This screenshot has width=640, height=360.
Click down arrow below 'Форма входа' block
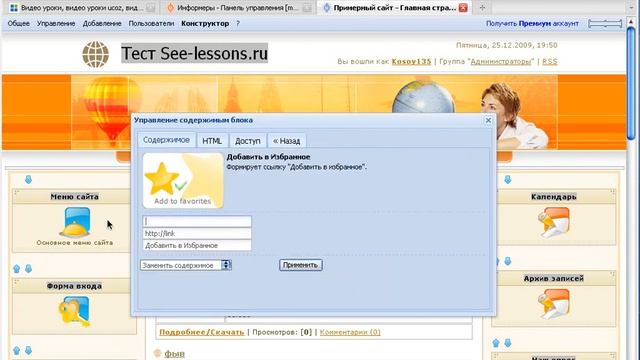(x=28, y=351)
